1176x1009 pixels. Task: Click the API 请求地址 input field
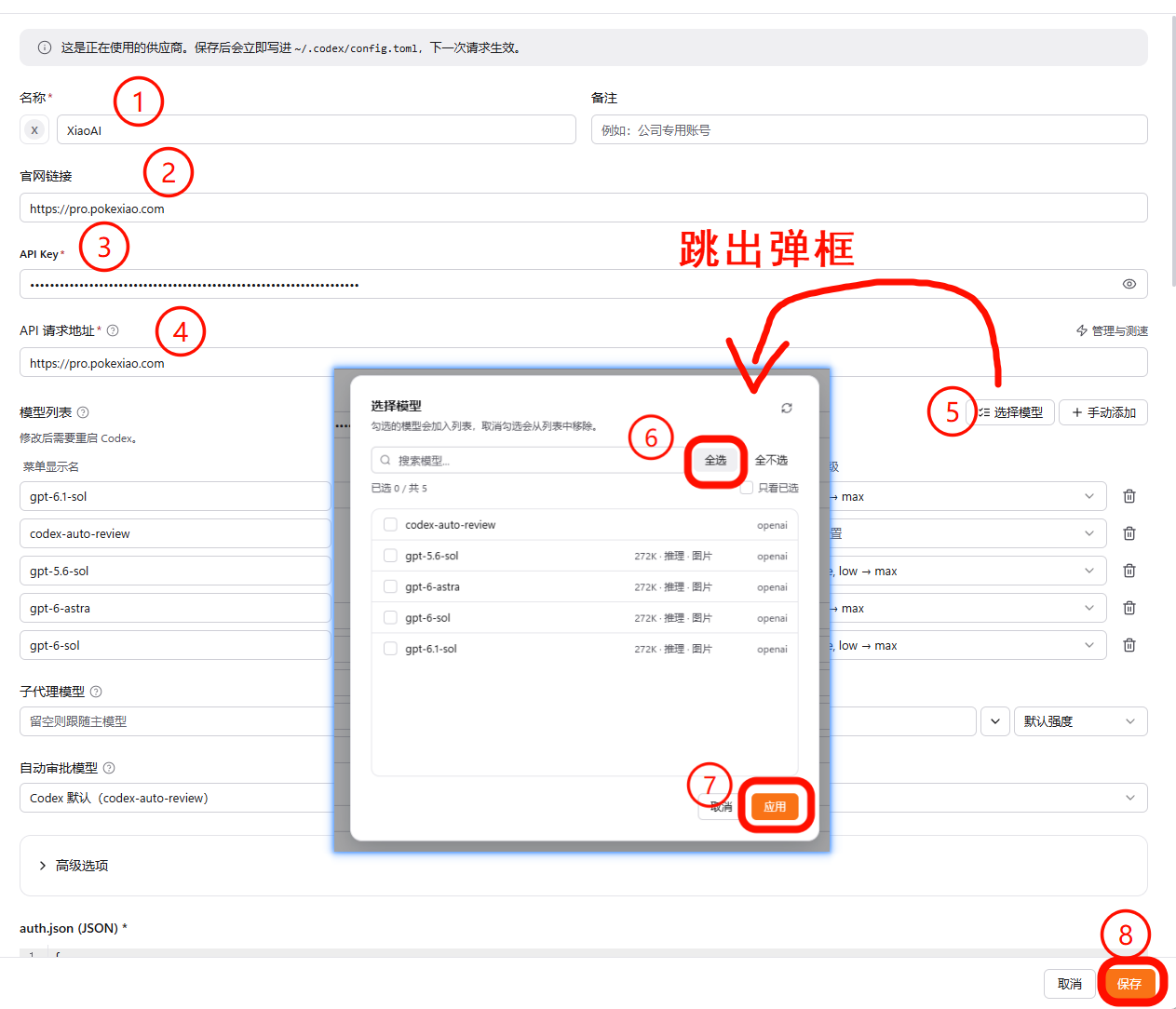(x=584, y=362)
